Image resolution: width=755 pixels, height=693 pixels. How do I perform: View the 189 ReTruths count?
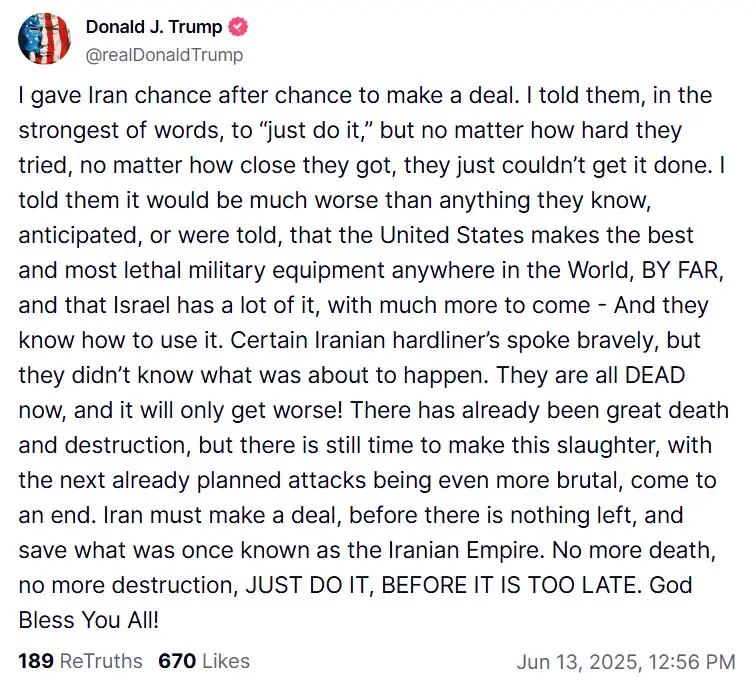[x=80, y=661]
